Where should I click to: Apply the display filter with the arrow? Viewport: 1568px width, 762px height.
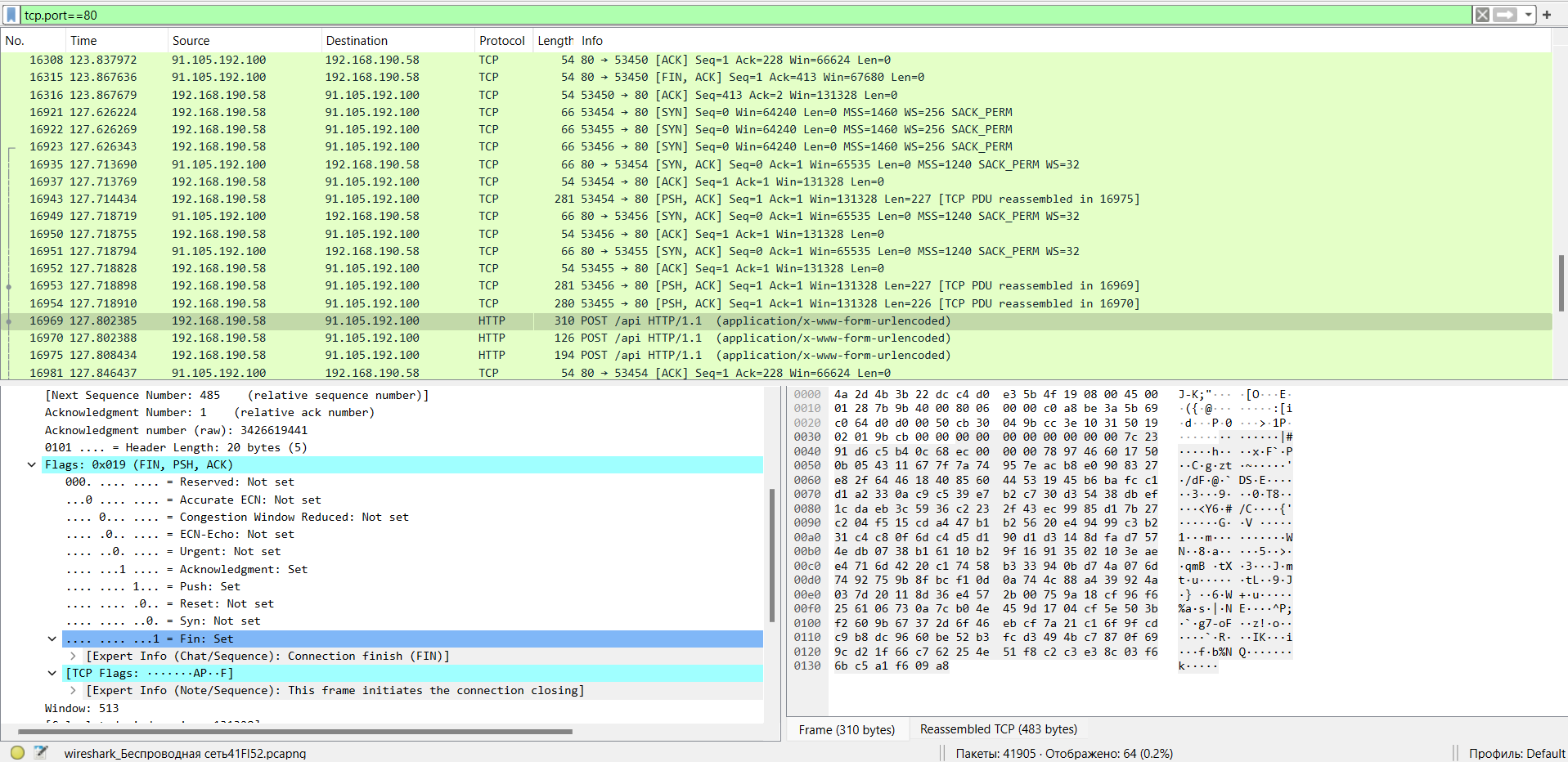1504,15
